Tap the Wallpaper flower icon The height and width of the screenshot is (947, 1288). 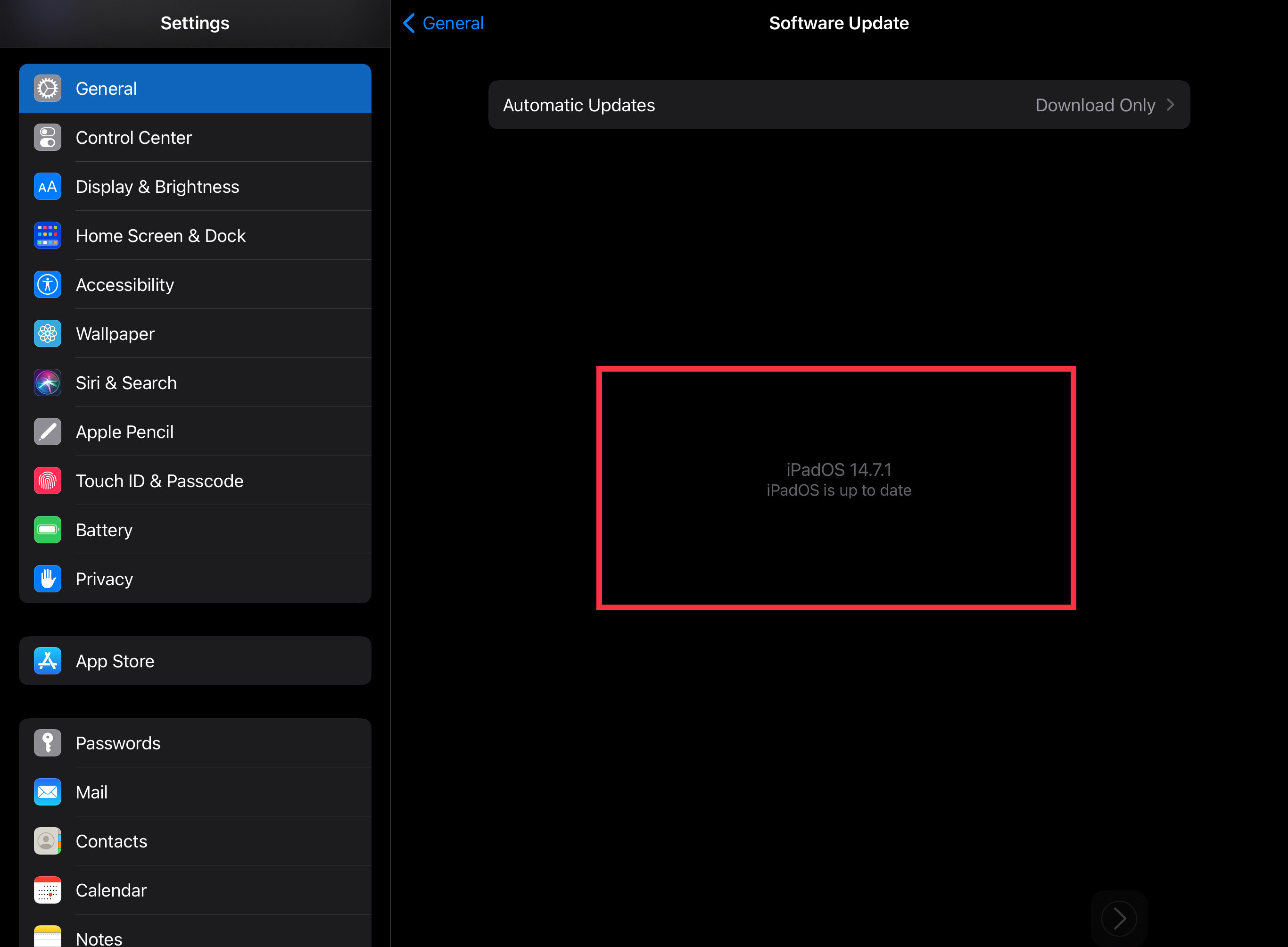[48, 333]
